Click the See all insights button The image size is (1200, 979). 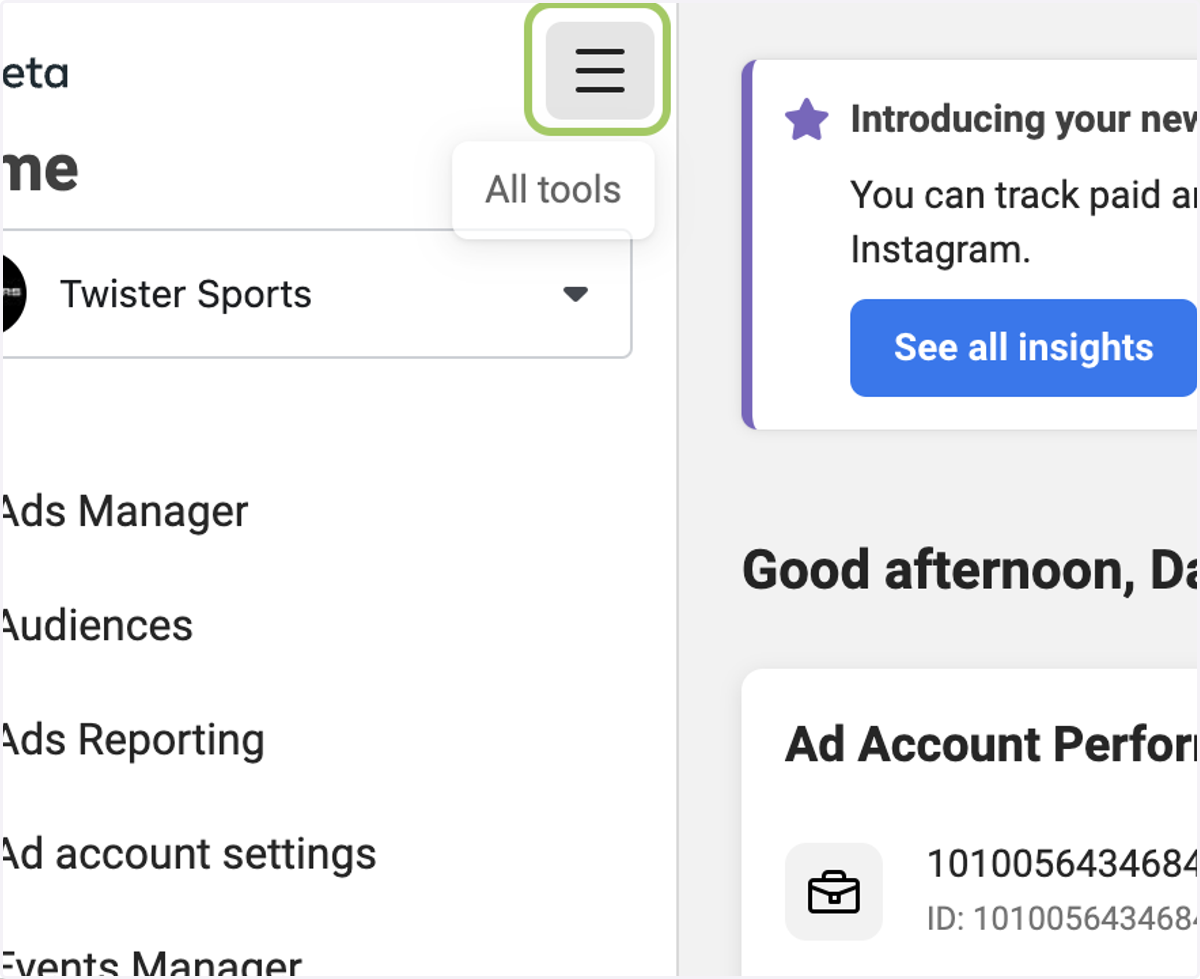pyautogui.click(x=1024, y=348)
